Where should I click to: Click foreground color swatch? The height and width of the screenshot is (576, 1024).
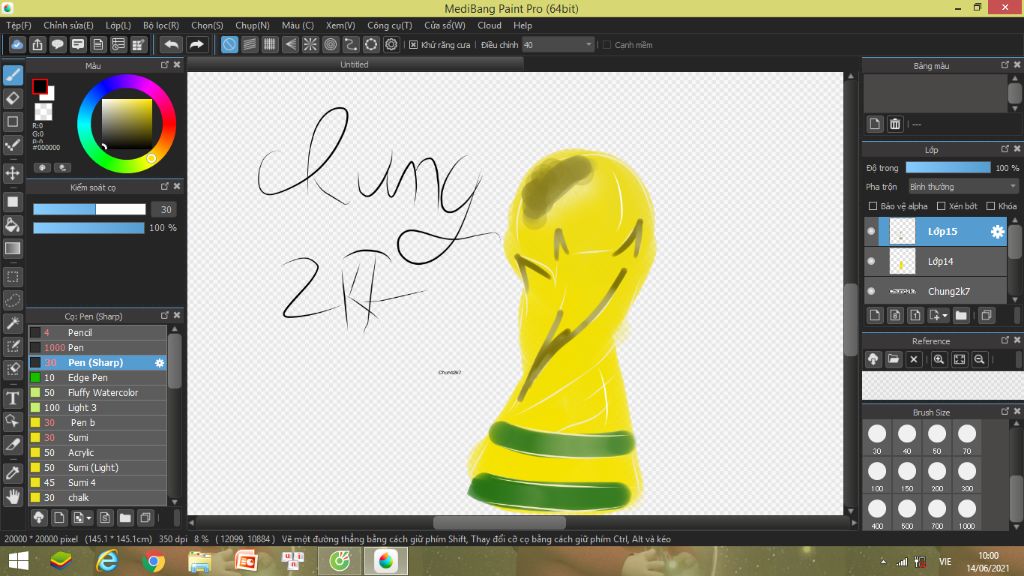coord(39,86)
